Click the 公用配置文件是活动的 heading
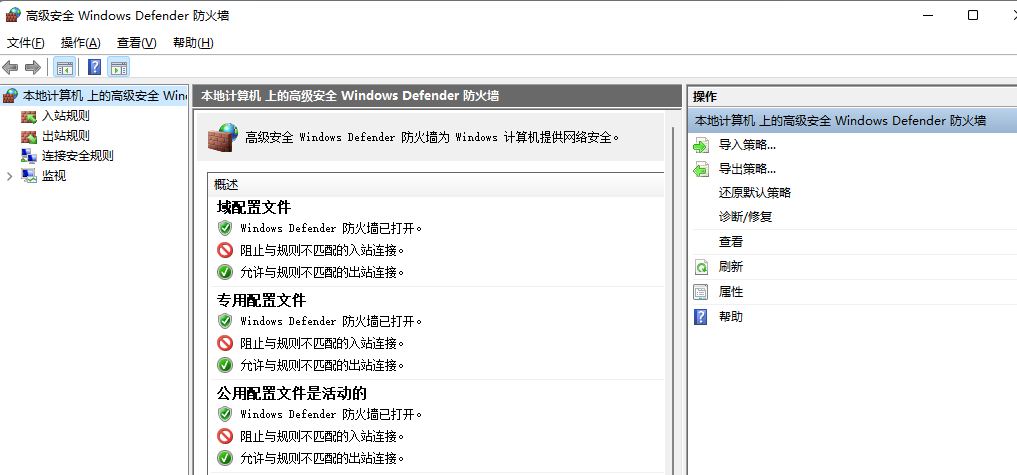Viewport: 1017px width, 475px height. click(x=292, y=393)
